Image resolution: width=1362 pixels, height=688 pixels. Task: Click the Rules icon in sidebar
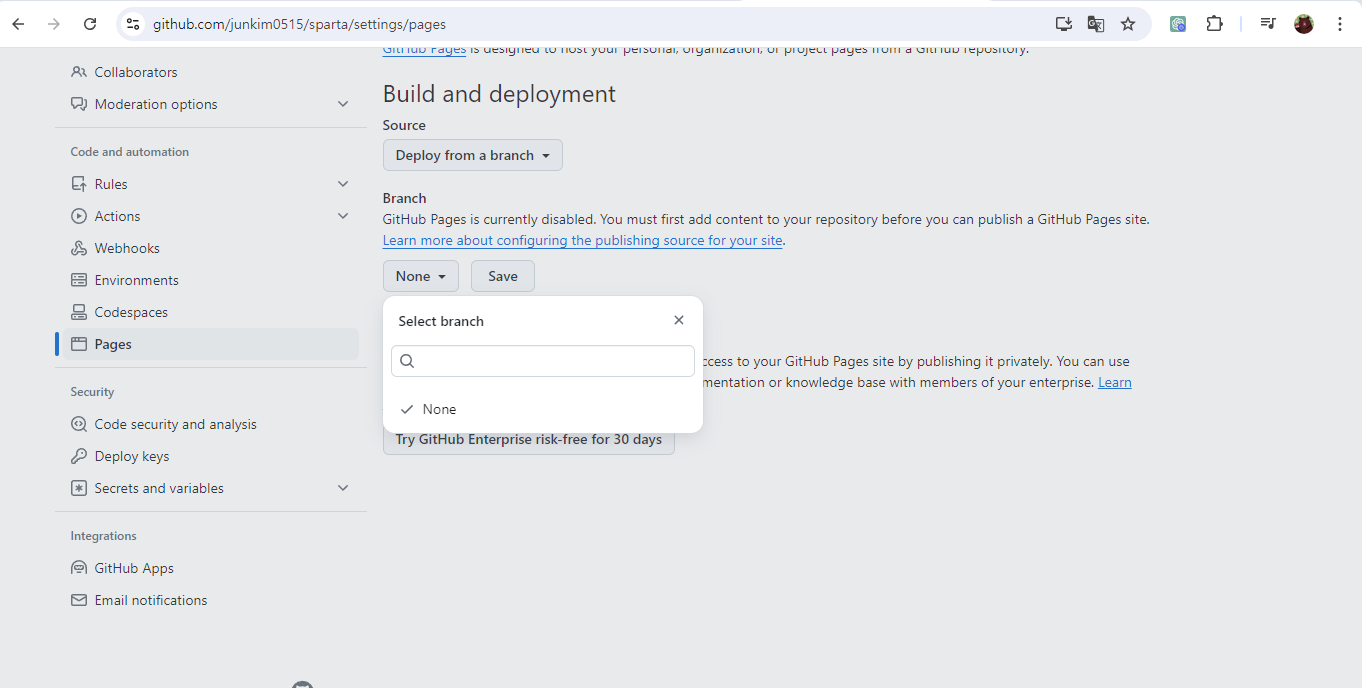pyautogui.click(x=79, y=184)
